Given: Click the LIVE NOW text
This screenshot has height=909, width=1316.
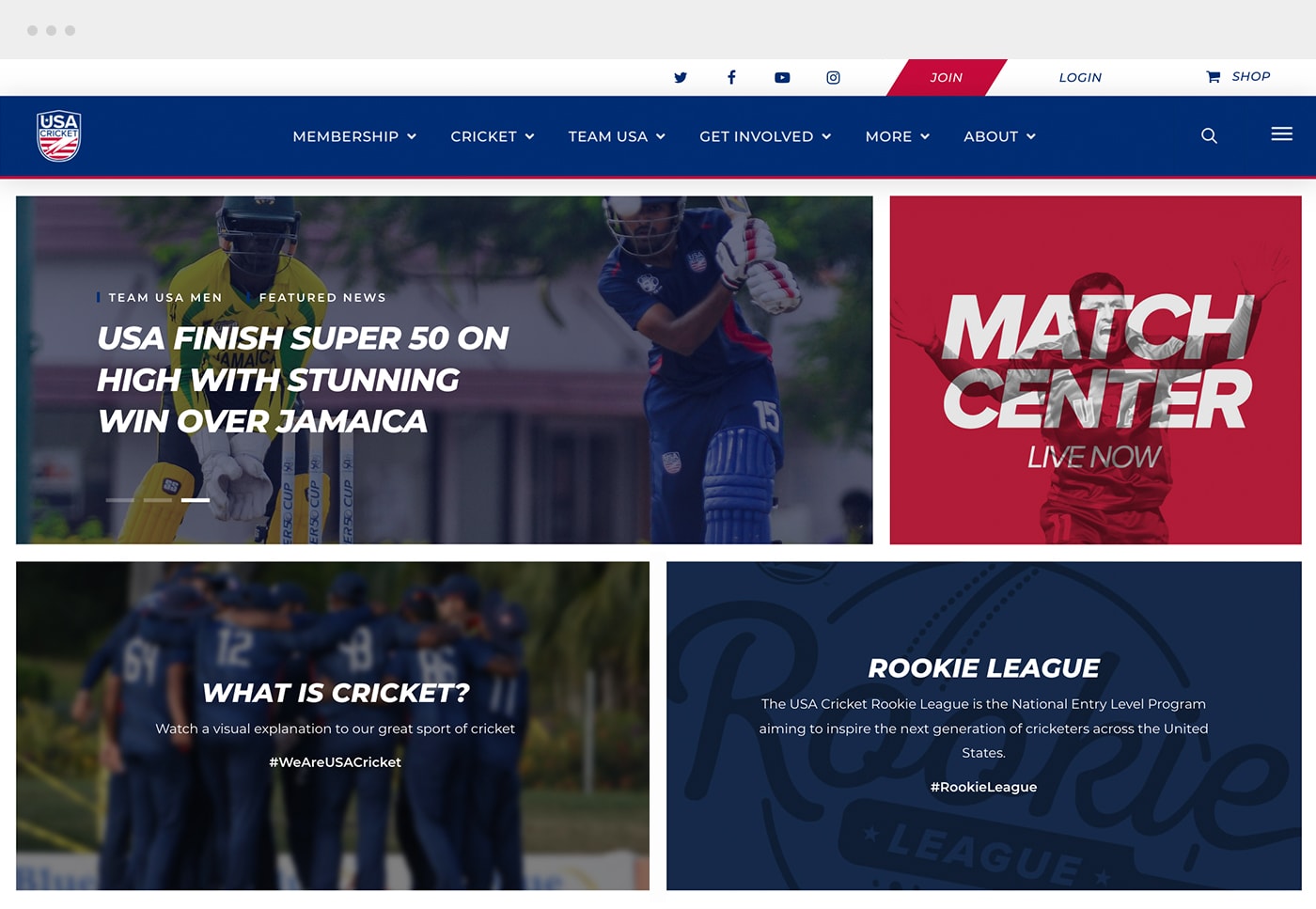Looking at the screenshot, I should [1094, 457].
